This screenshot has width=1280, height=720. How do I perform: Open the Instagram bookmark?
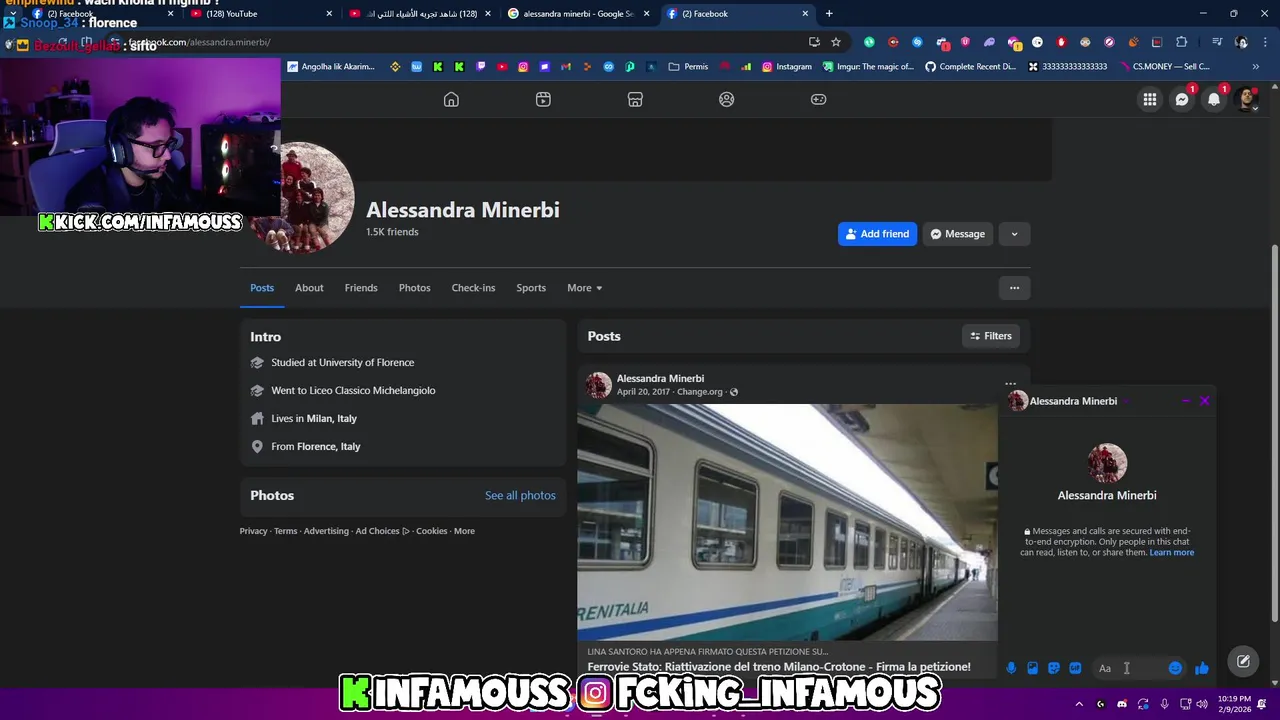point(786,67)
